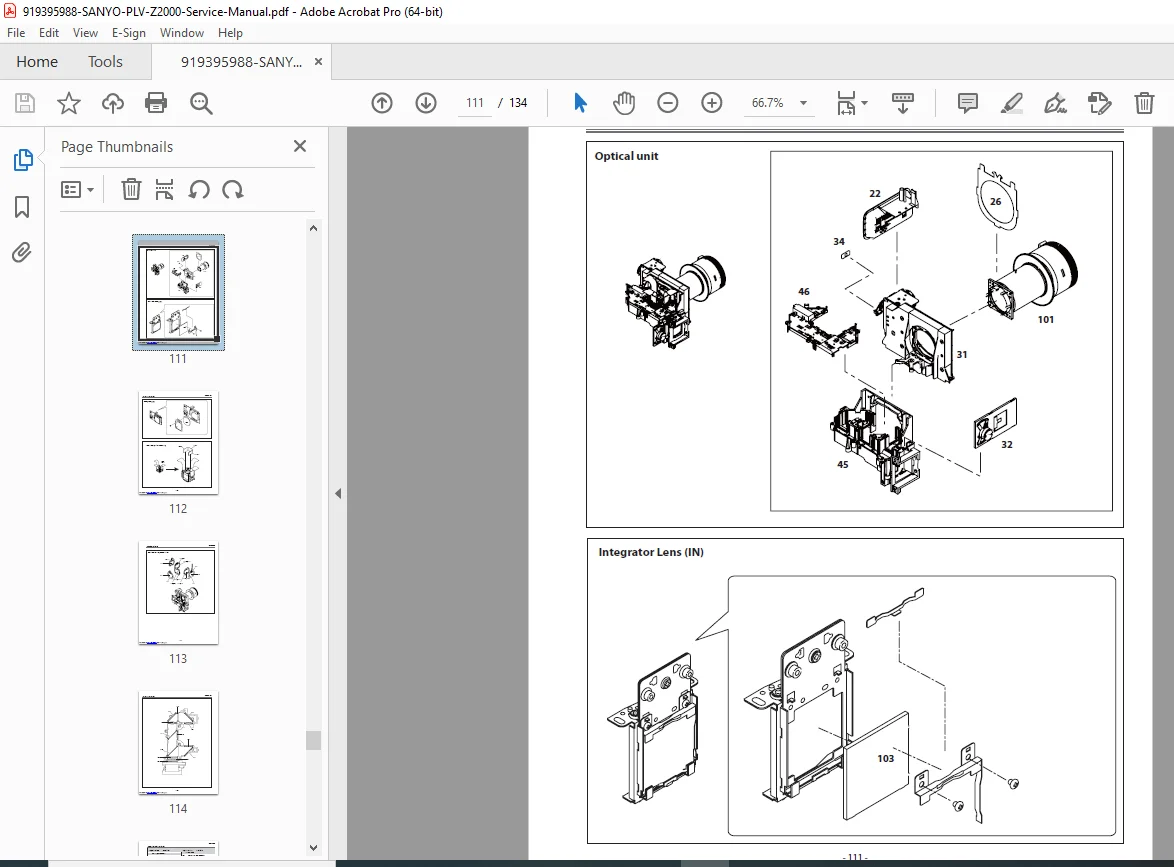This screenshot has width=1174, height=867.
Task: Go to next page arrow
Action: pyautogui.click(x=426, y=103)
